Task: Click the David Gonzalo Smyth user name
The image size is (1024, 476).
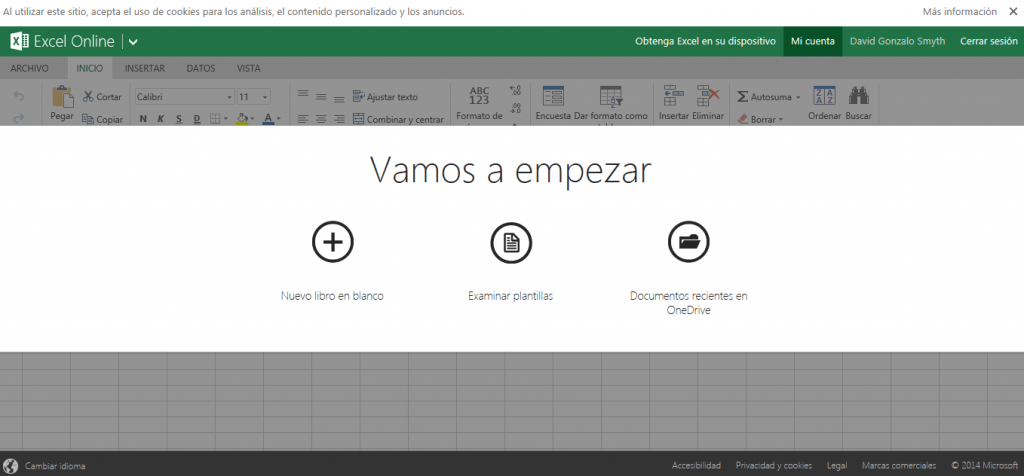Action: tap(897, 41)
